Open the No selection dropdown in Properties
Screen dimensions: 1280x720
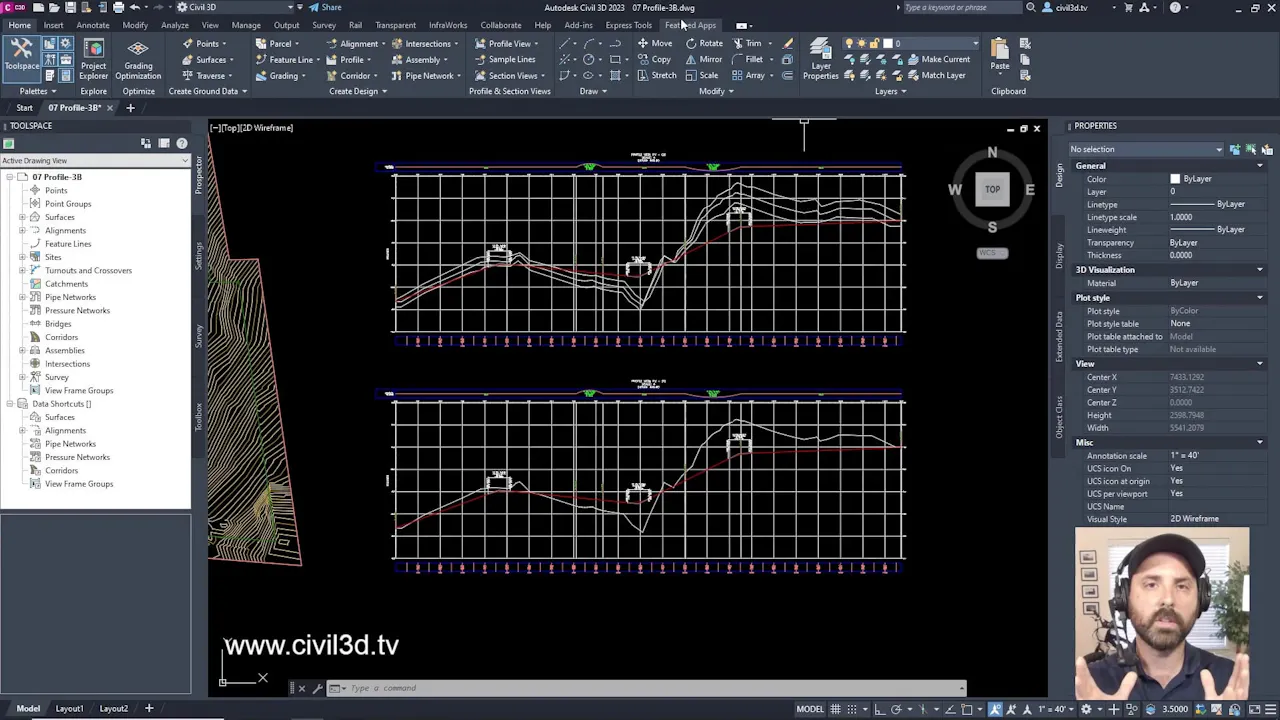(1147, 149)
